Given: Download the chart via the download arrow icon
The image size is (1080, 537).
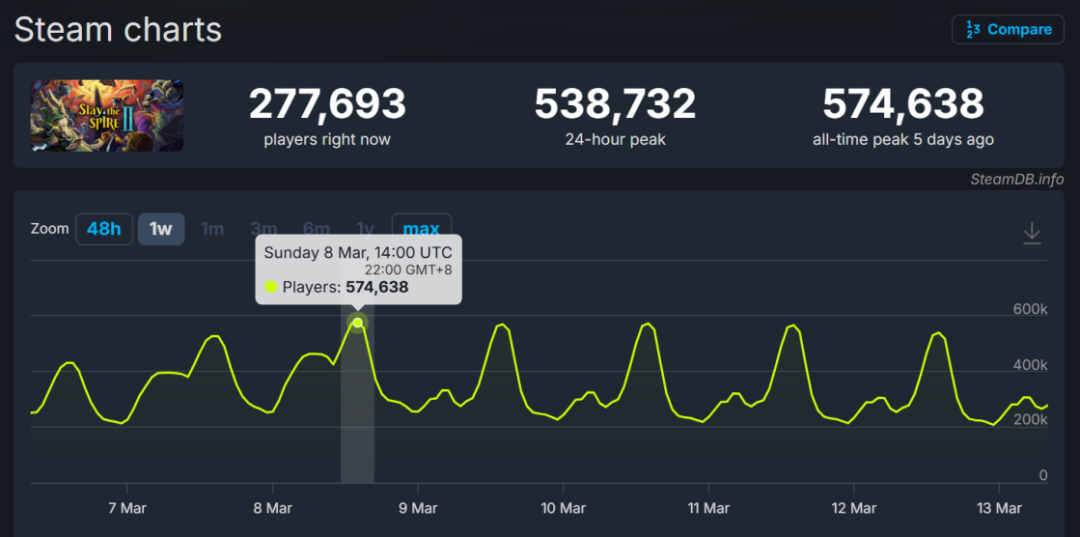Looking at the screenshot, I should (x=1032, y=233).
